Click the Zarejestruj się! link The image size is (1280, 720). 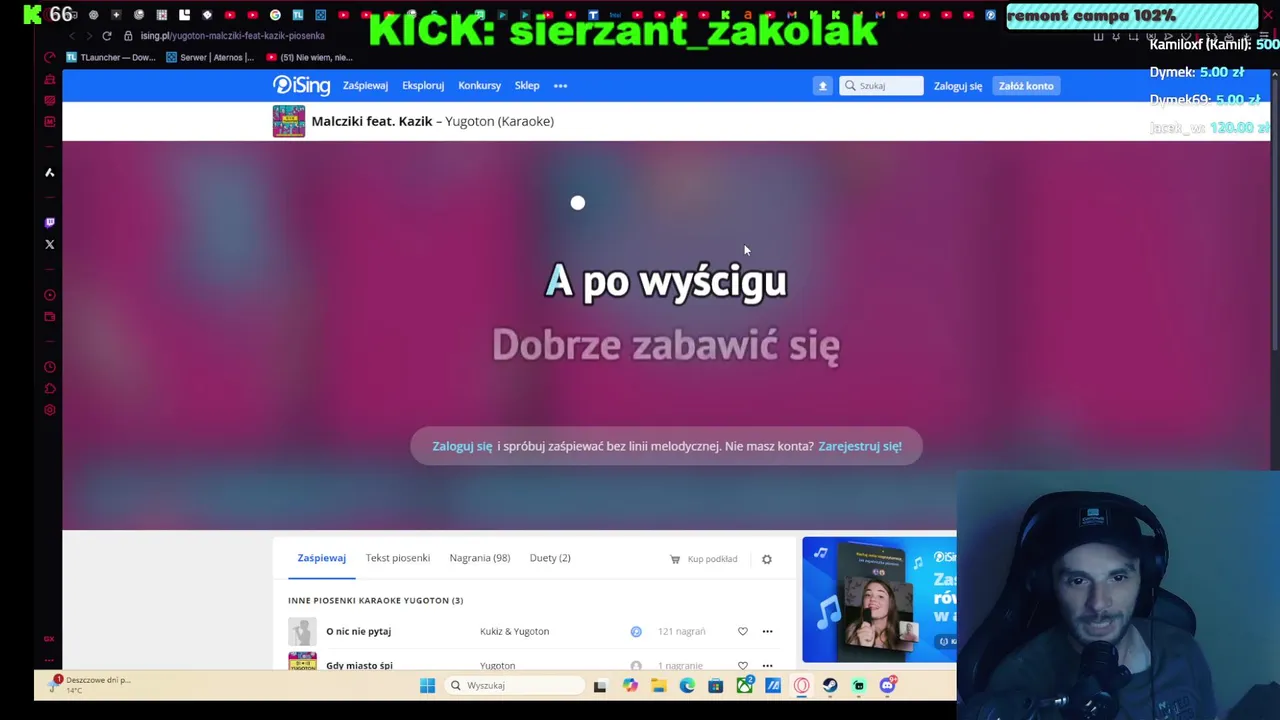click(860, 446)
